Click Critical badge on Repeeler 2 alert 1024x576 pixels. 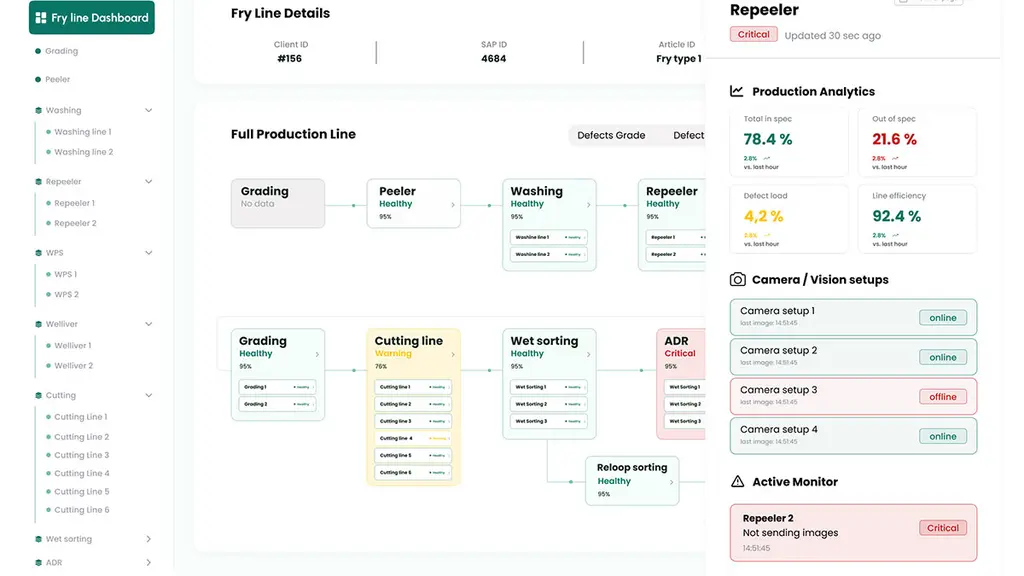[x=943, y=528]
